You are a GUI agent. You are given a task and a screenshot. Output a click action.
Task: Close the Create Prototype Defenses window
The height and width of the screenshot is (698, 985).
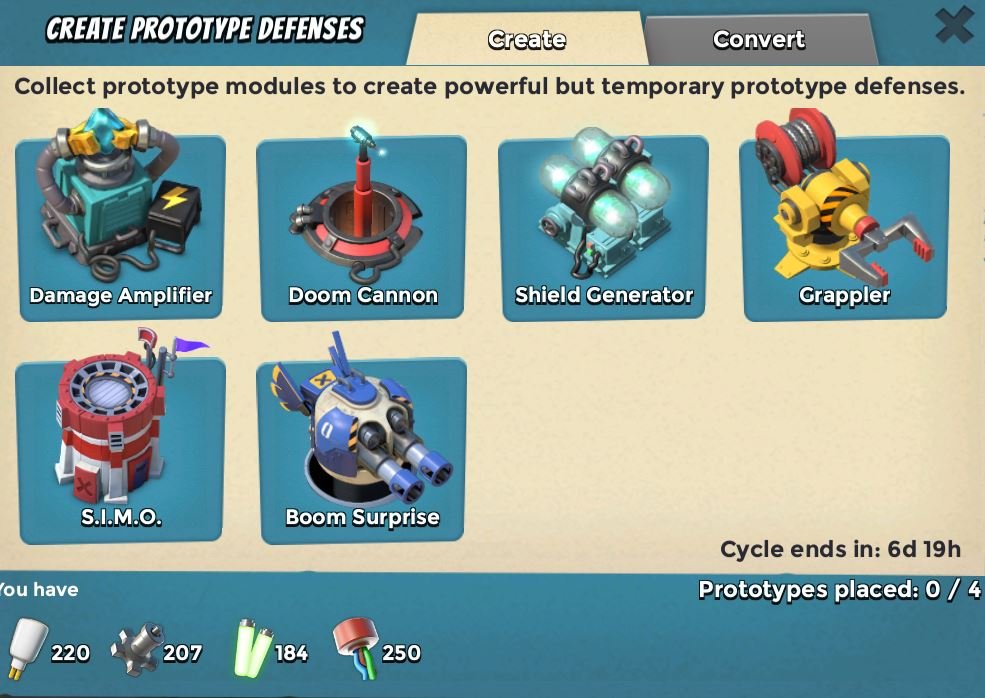click(x=954, y=26)
